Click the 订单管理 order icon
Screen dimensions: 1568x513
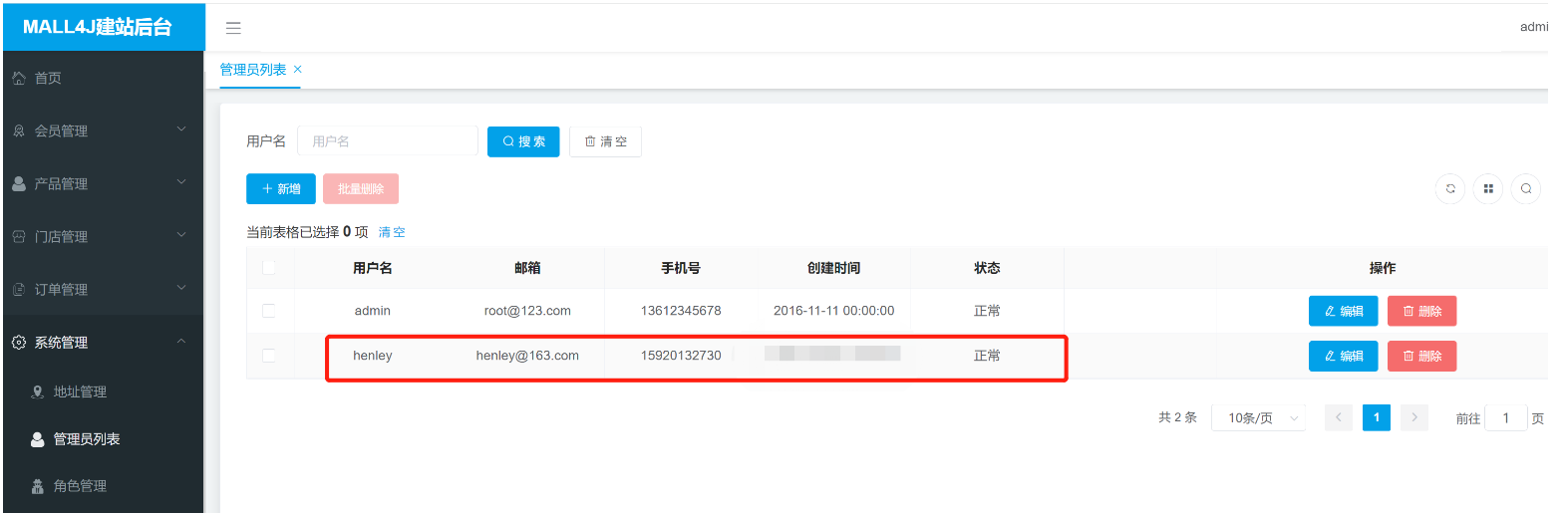pyautogui.click(x=19, y=289)
